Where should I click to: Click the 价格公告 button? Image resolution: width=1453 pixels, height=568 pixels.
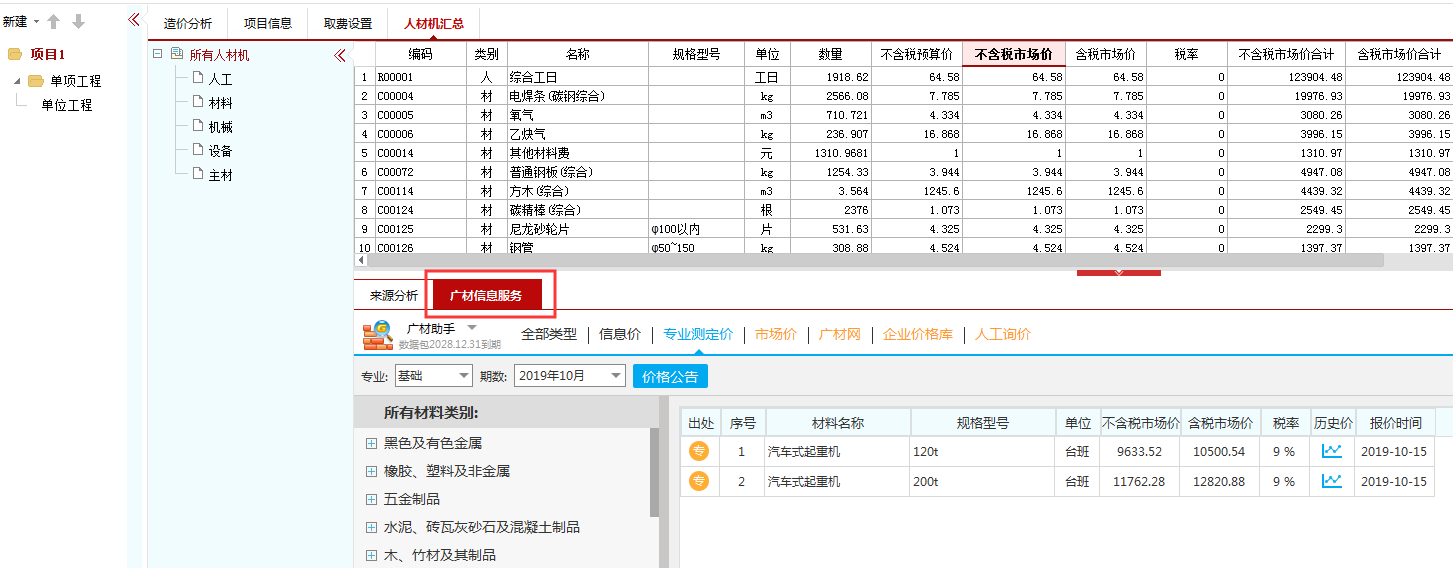click(x=670, y=376)
